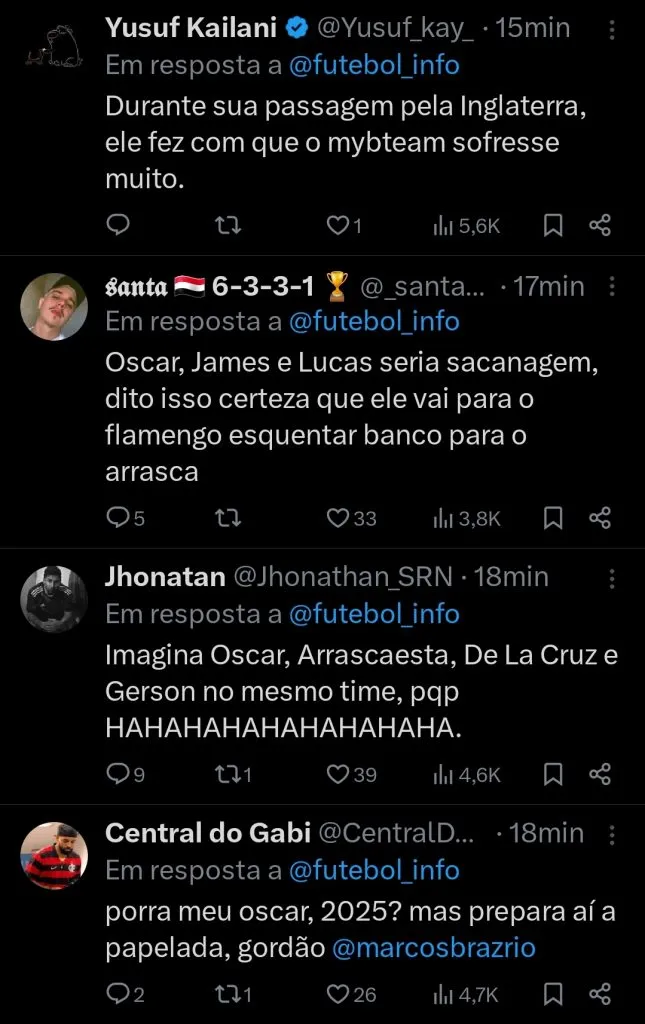Screen dimensions: 645x1024
Task: Retweet Yusuf Kailani's tweet
Action: click(x=229, y=226)
